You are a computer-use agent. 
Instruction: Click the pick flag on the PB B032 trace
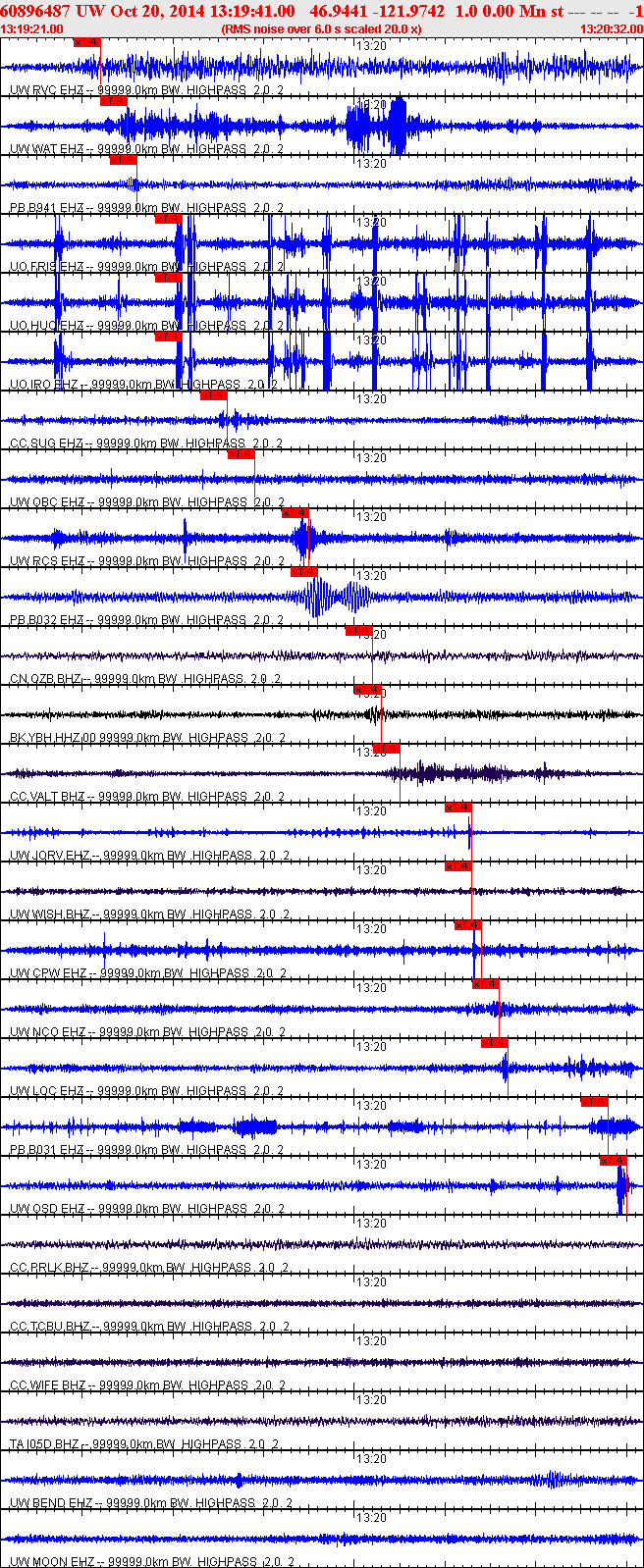click(304, 572)
